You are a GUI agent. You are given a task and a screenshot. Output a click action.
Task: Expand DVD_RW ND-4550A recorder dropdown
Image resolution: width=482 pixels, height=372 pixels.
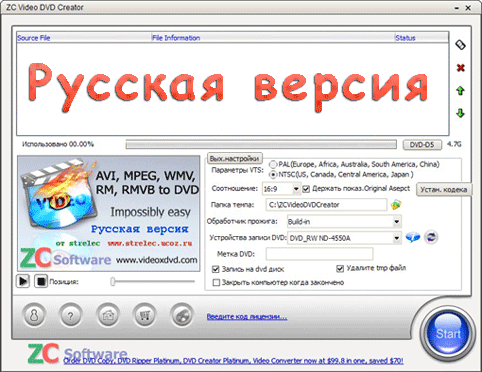coord(396,238)
